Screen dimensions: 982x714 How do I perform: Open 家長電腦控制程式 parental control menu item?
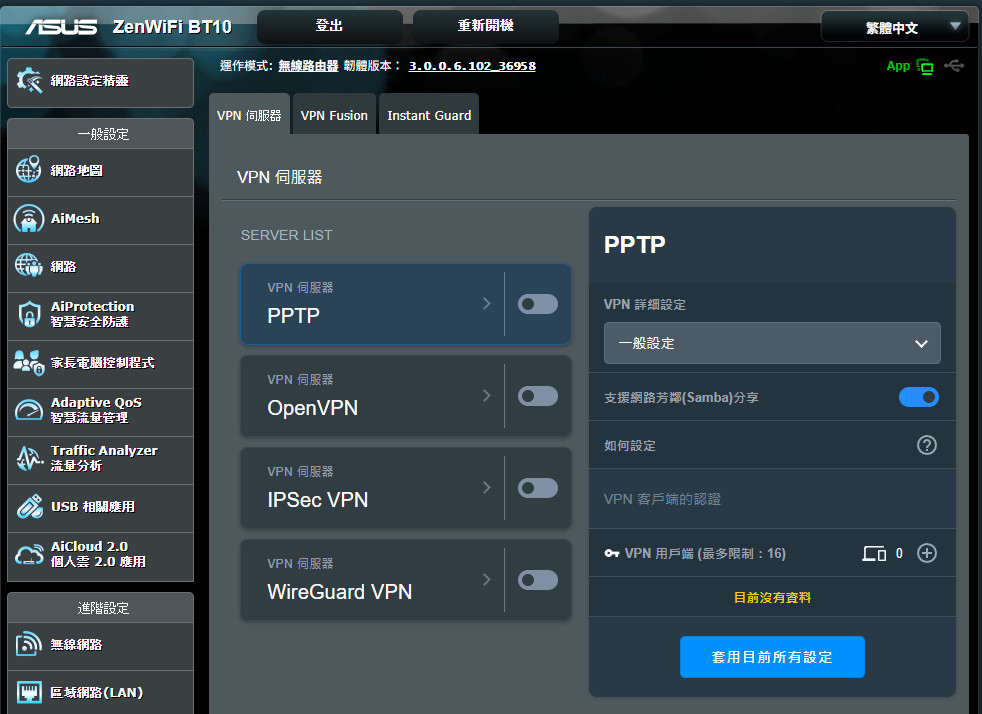(x=101, y=363)
